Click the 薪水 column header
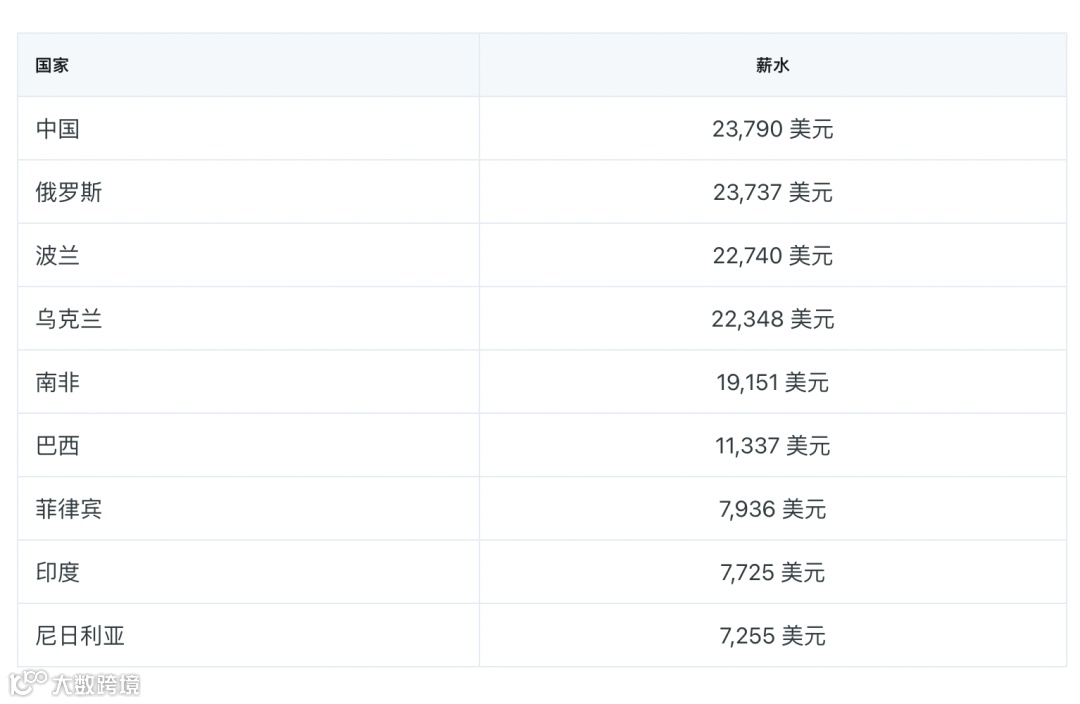Screen dimensions: 1080x704 [772, 65]
